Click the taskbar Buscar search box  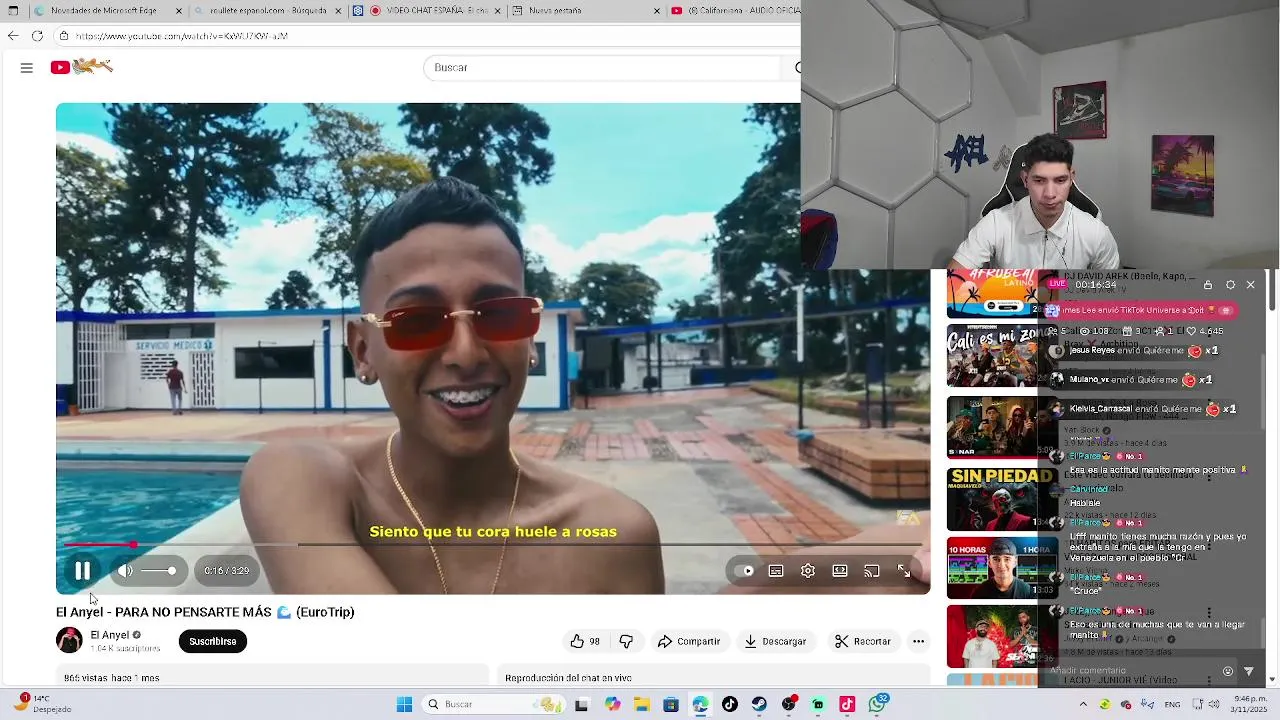(x=492, y=704)
